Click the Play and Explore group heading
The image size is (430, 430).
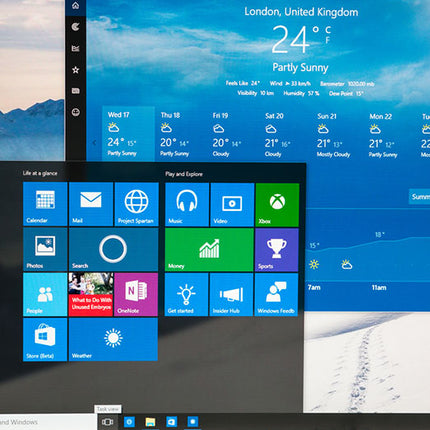pos(184,174)
